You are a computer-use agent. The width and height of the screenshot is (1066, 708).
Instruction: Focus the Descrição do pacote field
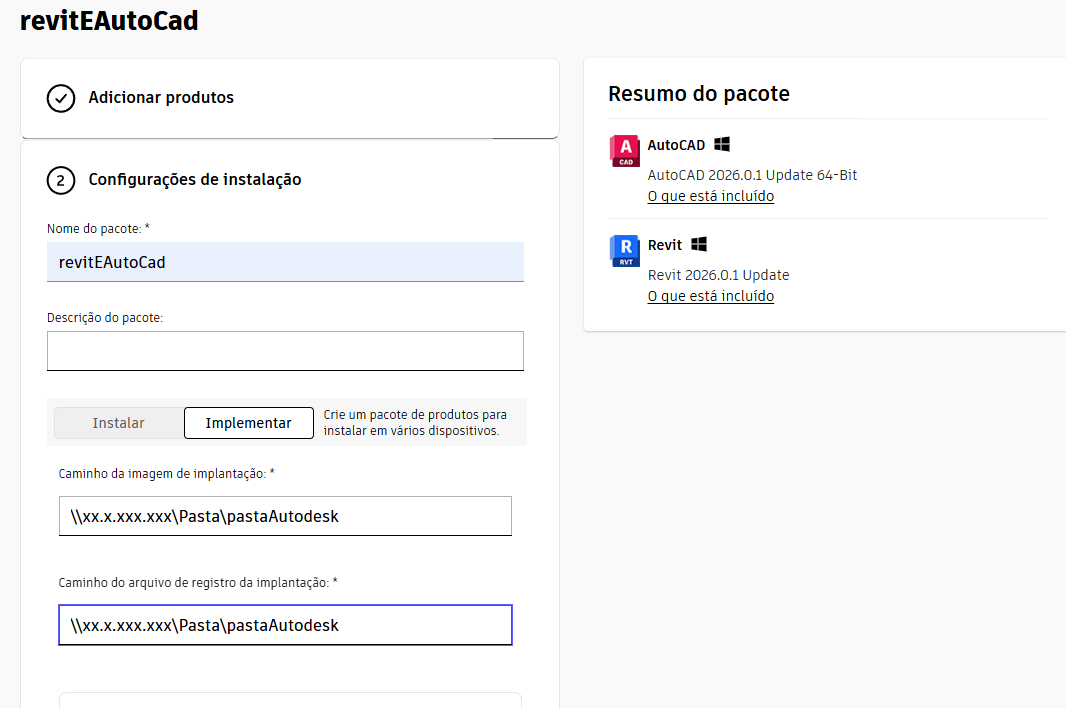pyautogui.click(x=286, y=351)
